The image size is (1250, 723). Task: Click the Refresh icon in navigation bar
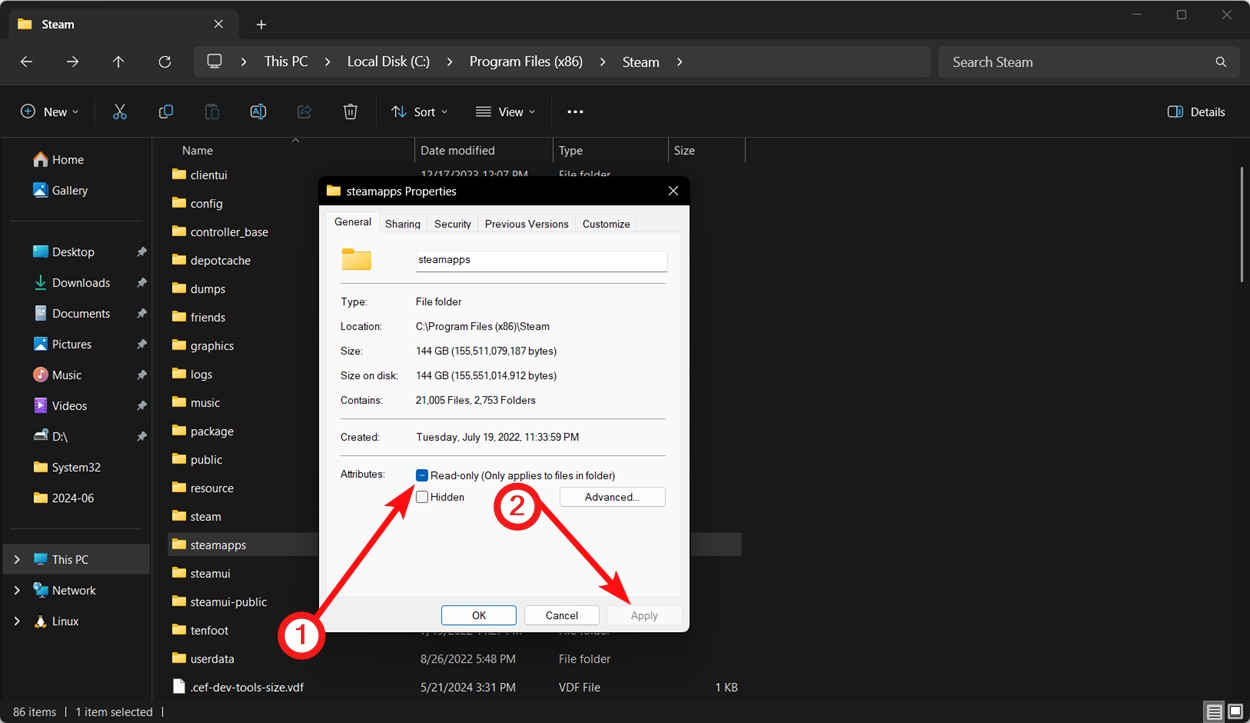(165, 62)
